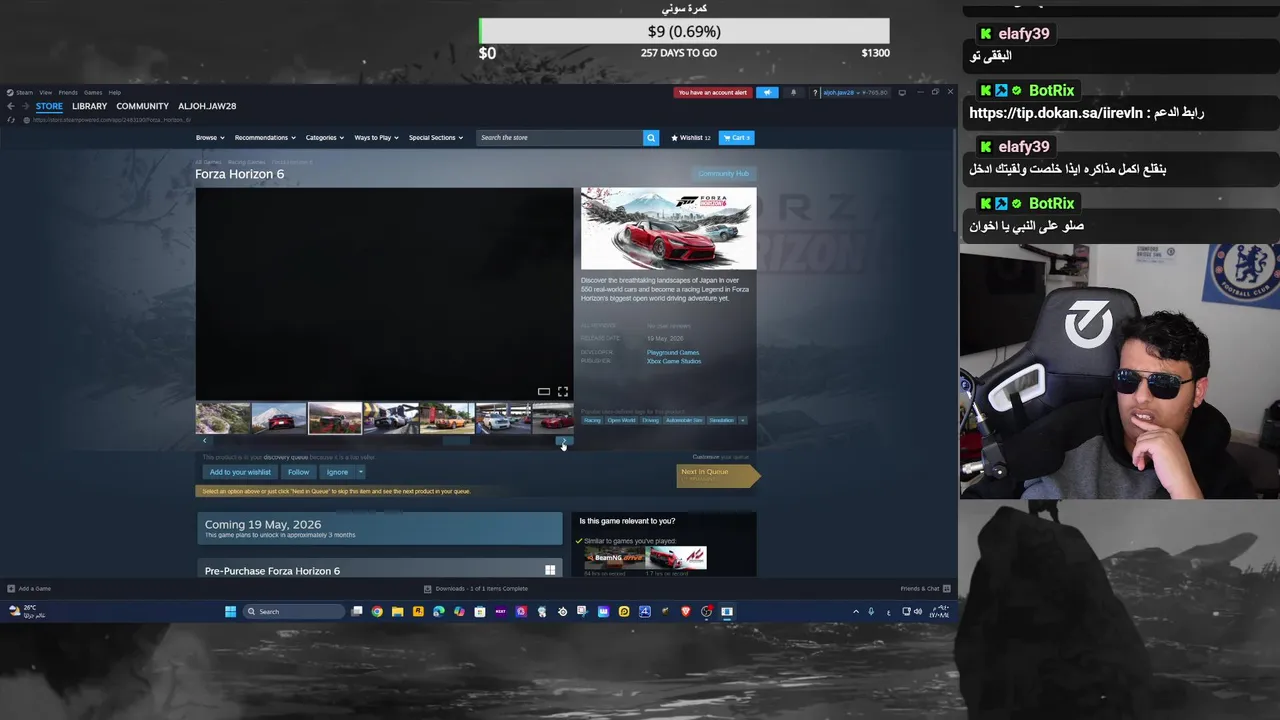Select the highlighted third screenshot thumbnail
The image size is (1280, 720).
[335, 418]
